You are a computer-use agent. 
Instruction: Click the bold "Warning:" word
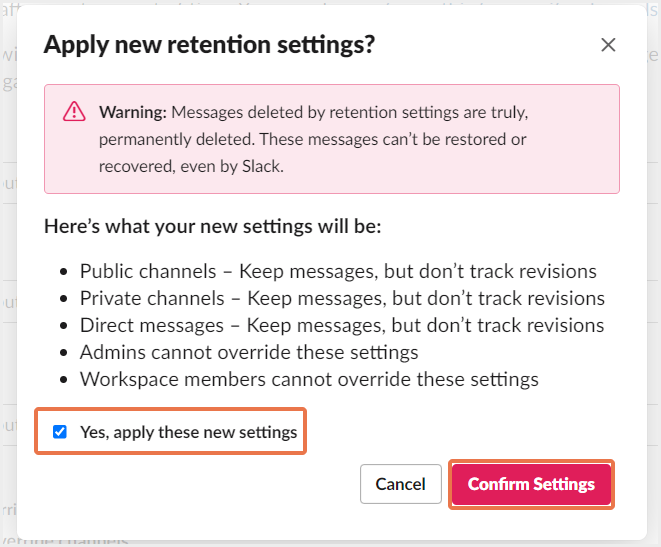coord(132,111)
